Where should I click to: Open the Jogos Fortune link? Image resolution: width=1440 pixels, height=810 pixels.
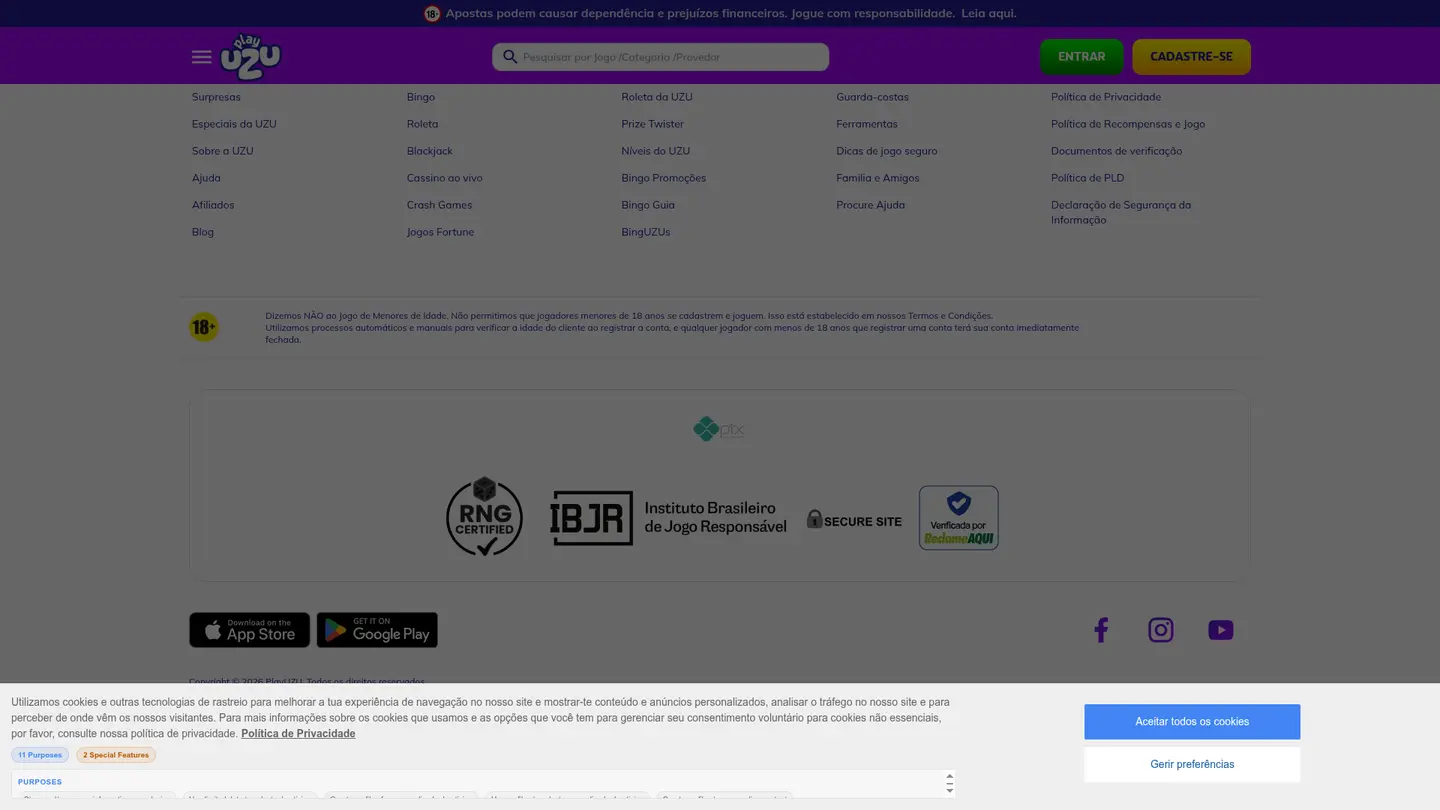[441, 232]
